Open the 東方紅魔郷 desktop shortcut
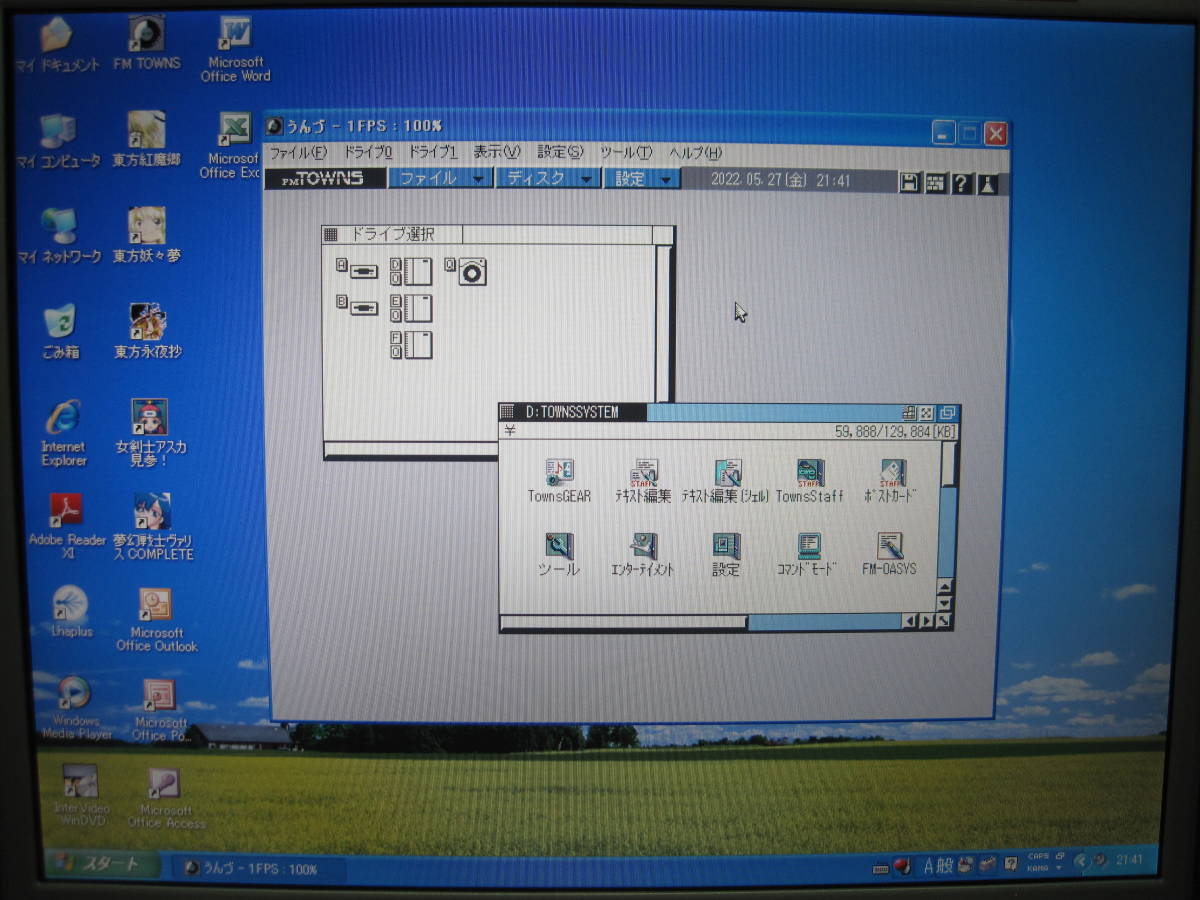 pos(147,138)
